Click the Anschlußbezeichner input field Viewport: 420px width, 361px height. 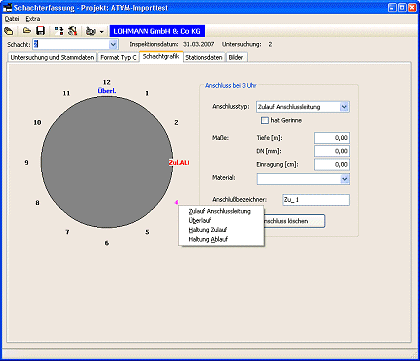click(x=316, y=200)
